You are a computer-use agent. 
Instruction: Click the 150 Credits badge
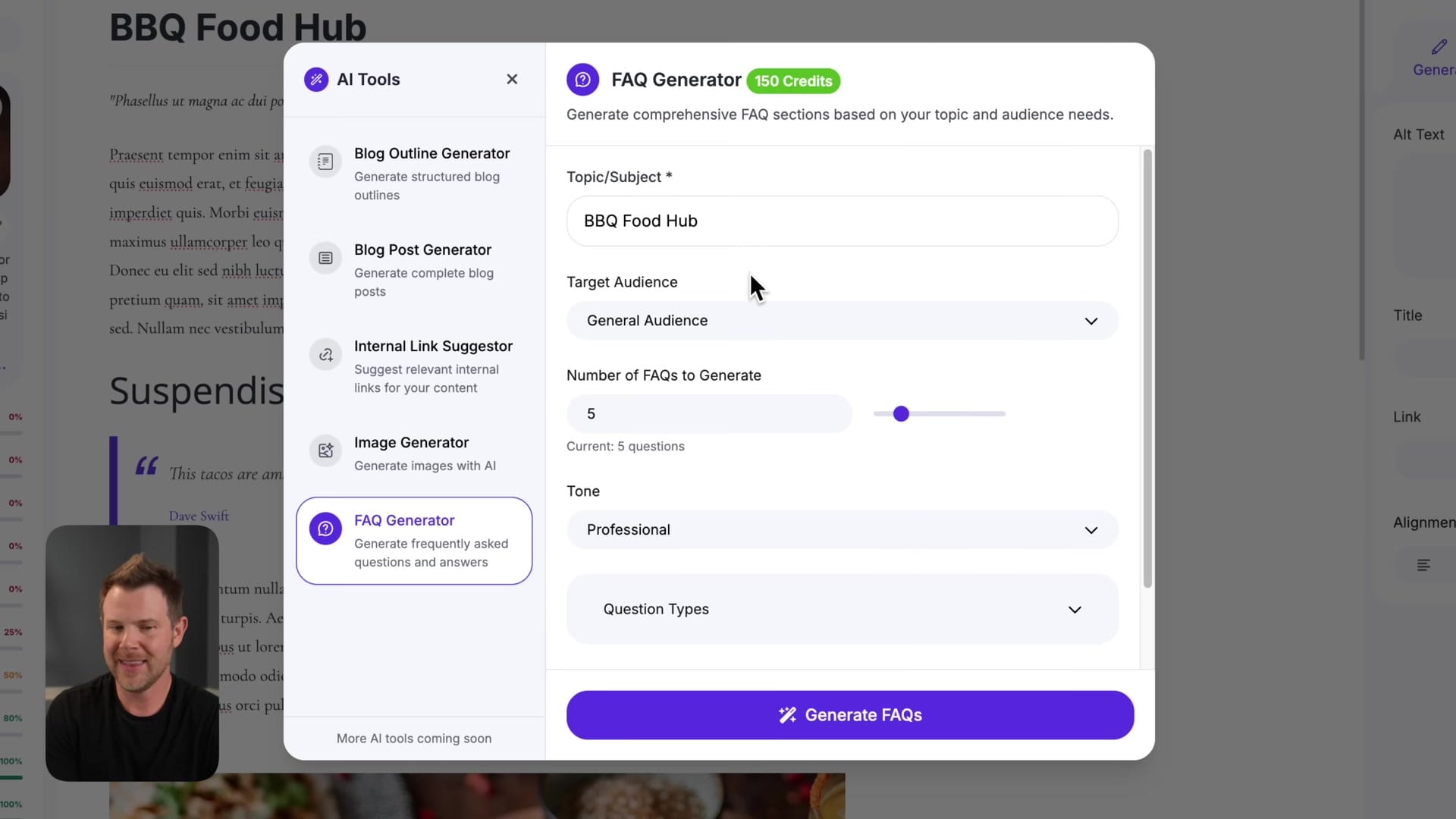pyautogui.click(x=793, y=81)
